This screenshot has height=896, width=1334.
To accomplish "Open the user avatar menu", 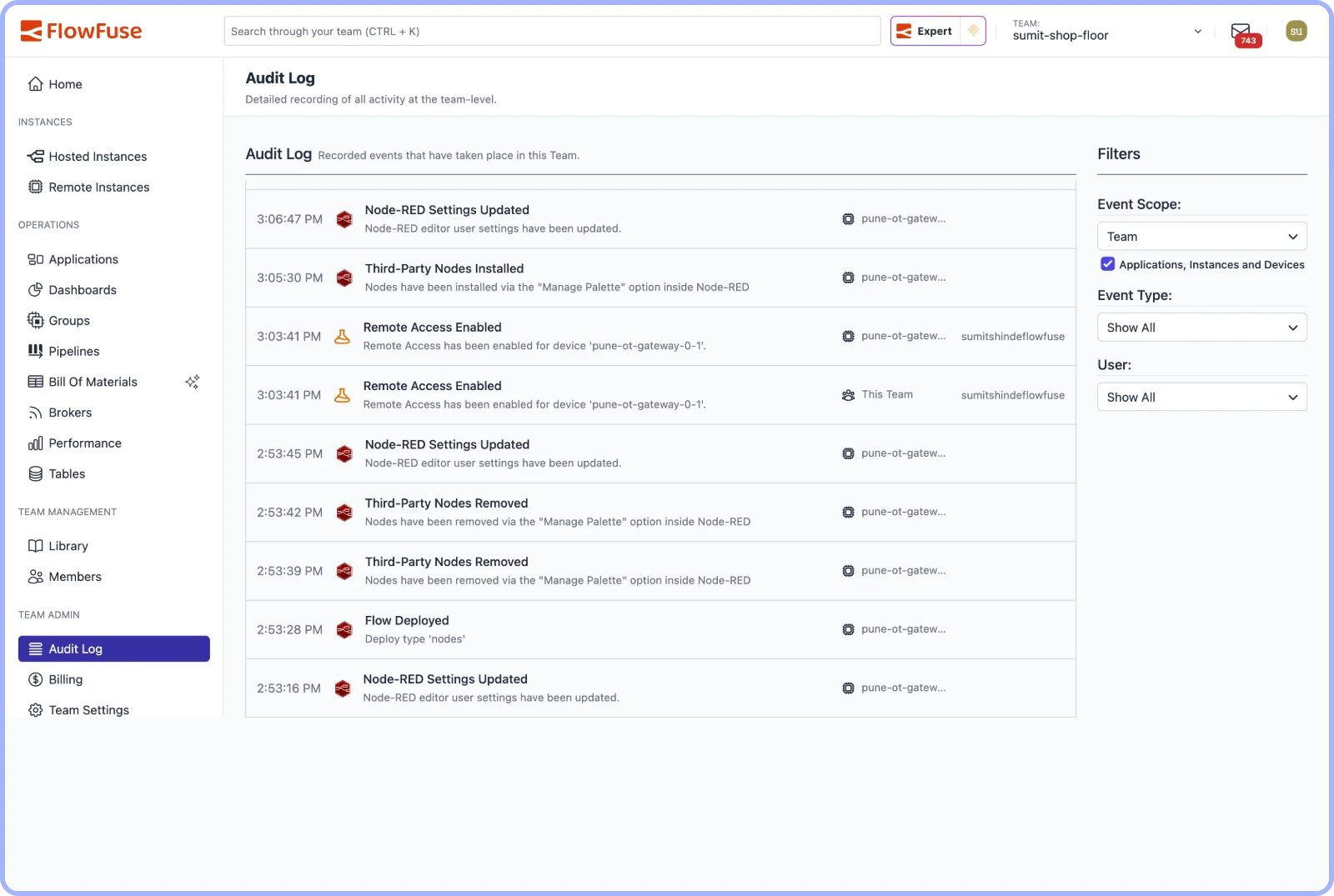I will 1296,31.
